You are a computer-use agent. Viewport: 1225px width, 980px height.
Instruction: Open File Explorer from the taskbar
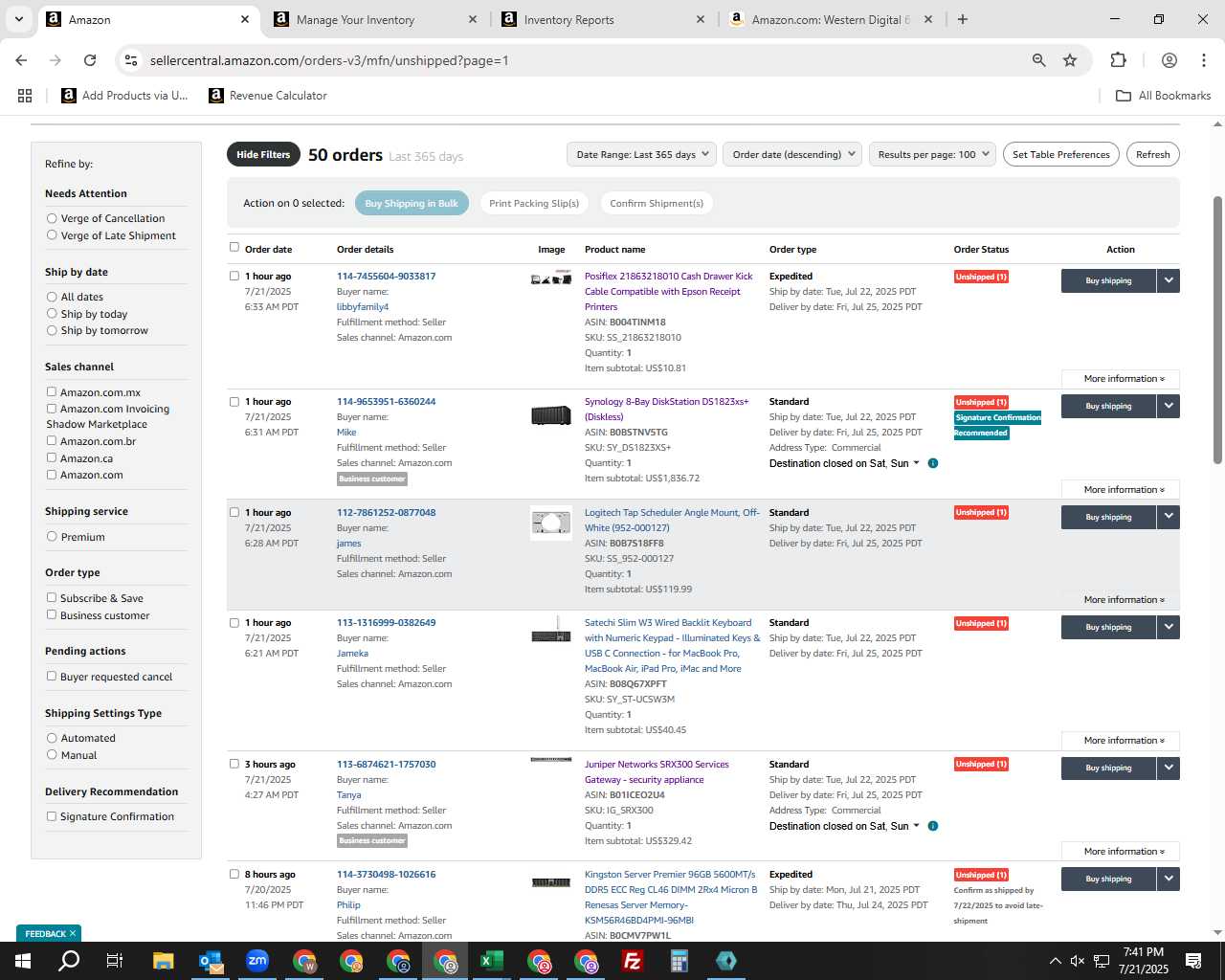tap(163, 961)
